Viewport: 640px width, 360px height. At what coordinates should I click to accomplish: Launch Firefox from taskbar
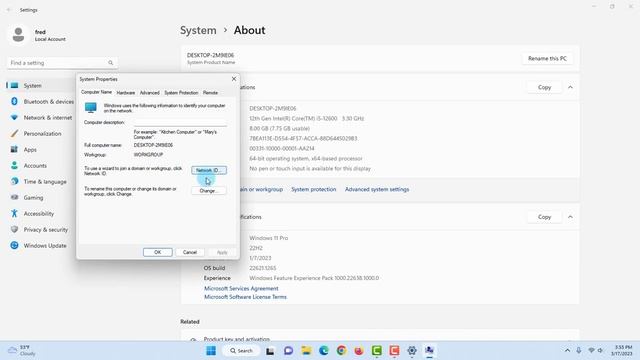(359, 351)
